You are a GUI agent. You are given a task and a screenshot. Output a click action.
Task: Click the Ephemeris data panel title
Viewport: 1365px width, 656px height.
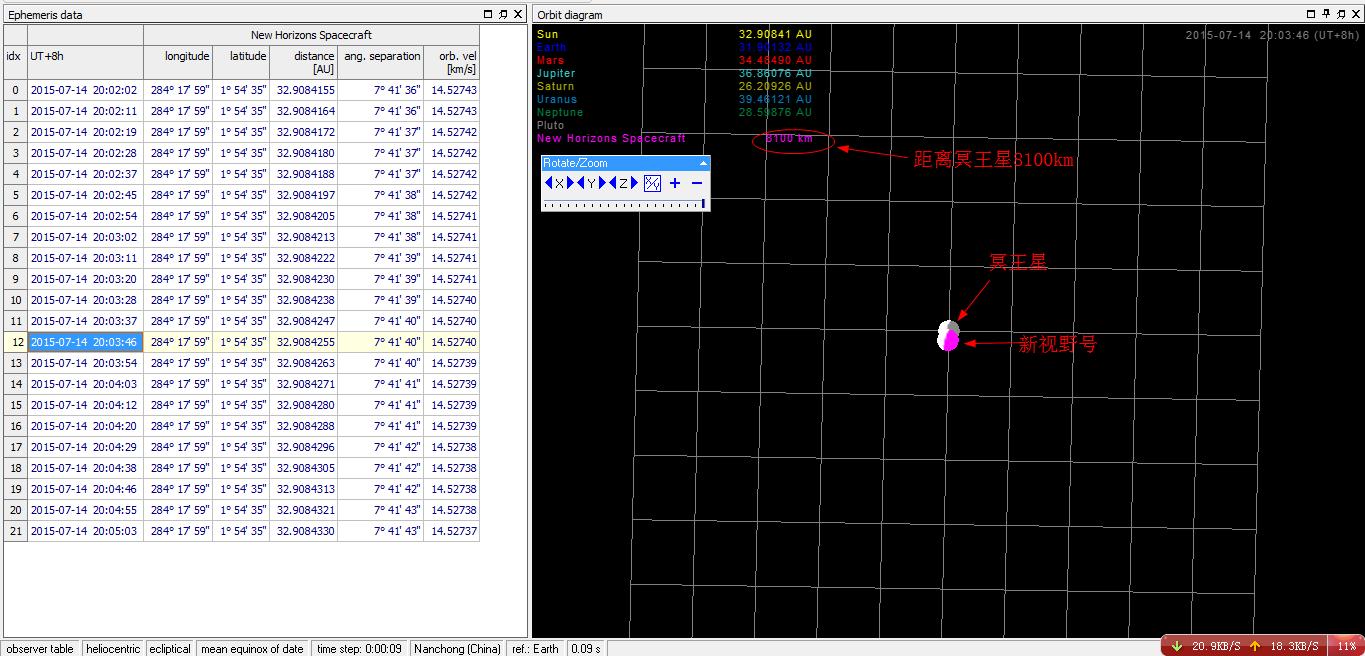[x=45, y=15]
